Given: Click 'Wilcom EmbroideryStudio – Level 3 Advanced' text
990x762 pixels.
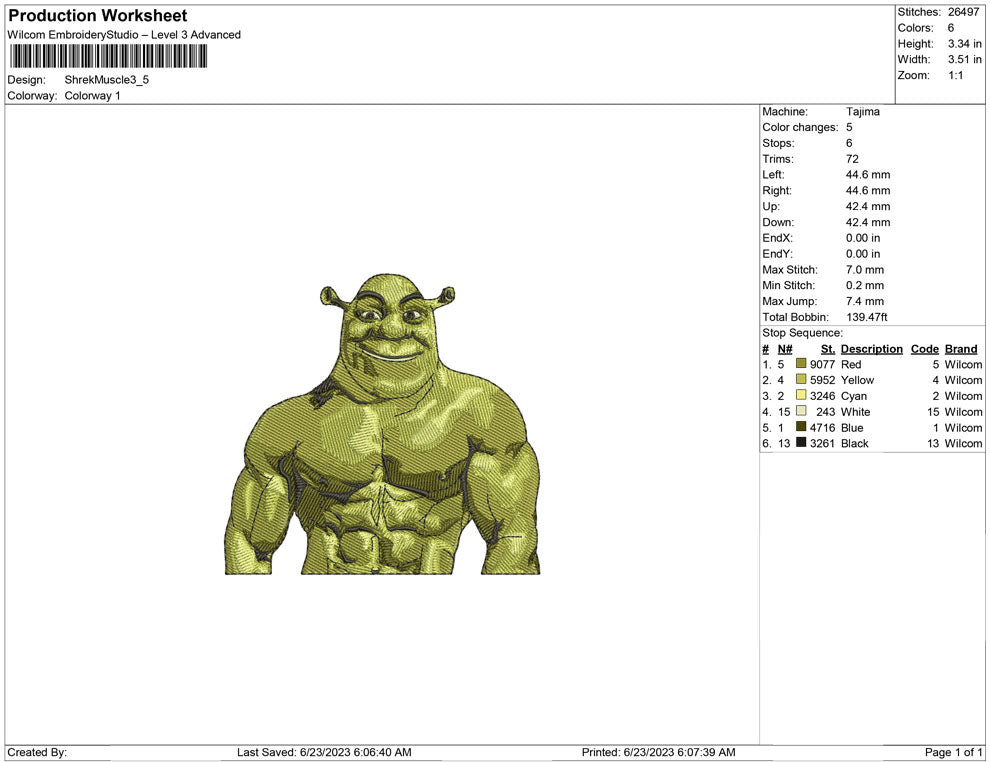Looking at the screenshot, I should point(124,35).
